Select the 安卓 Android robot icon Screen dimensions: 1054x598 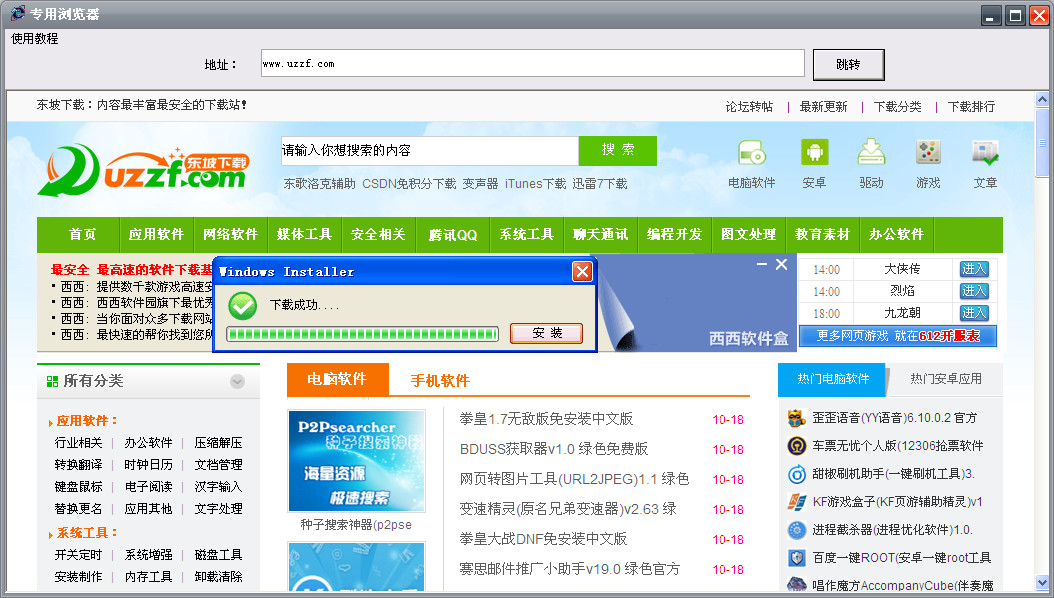814,153
